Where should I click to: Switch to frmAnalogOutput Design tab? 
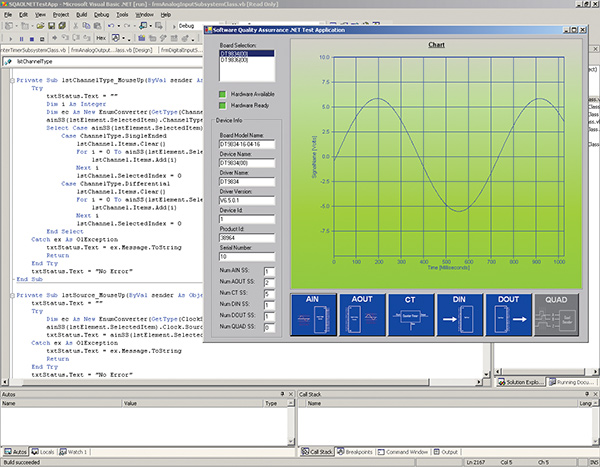(x=112, y=50)
